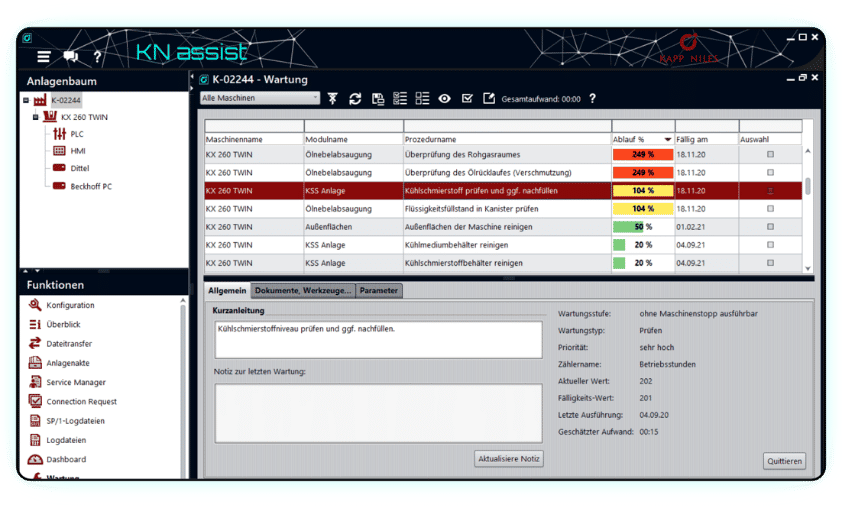Open Wartung help question mark icon
842x508 pixels.
(592, 98)
